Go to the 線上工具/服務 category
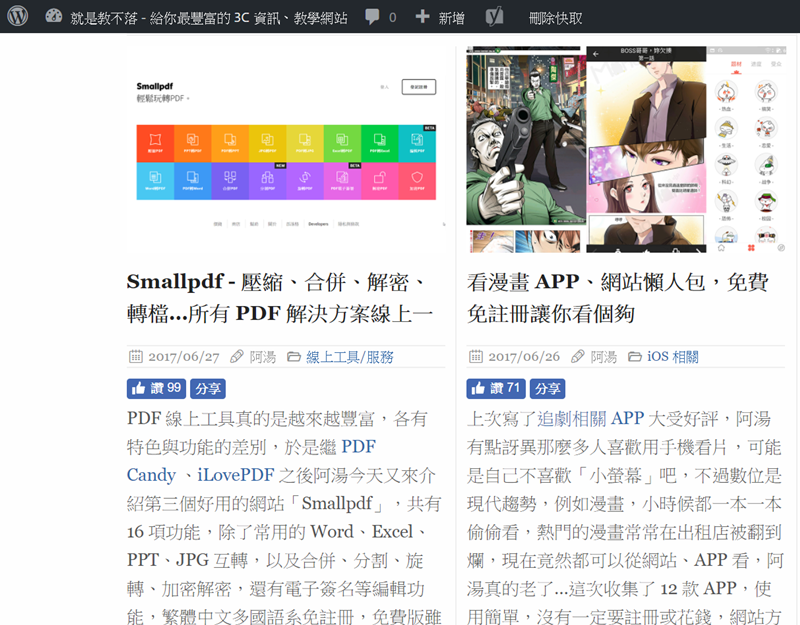Screen dimensions: 800x625 point(349,357)
